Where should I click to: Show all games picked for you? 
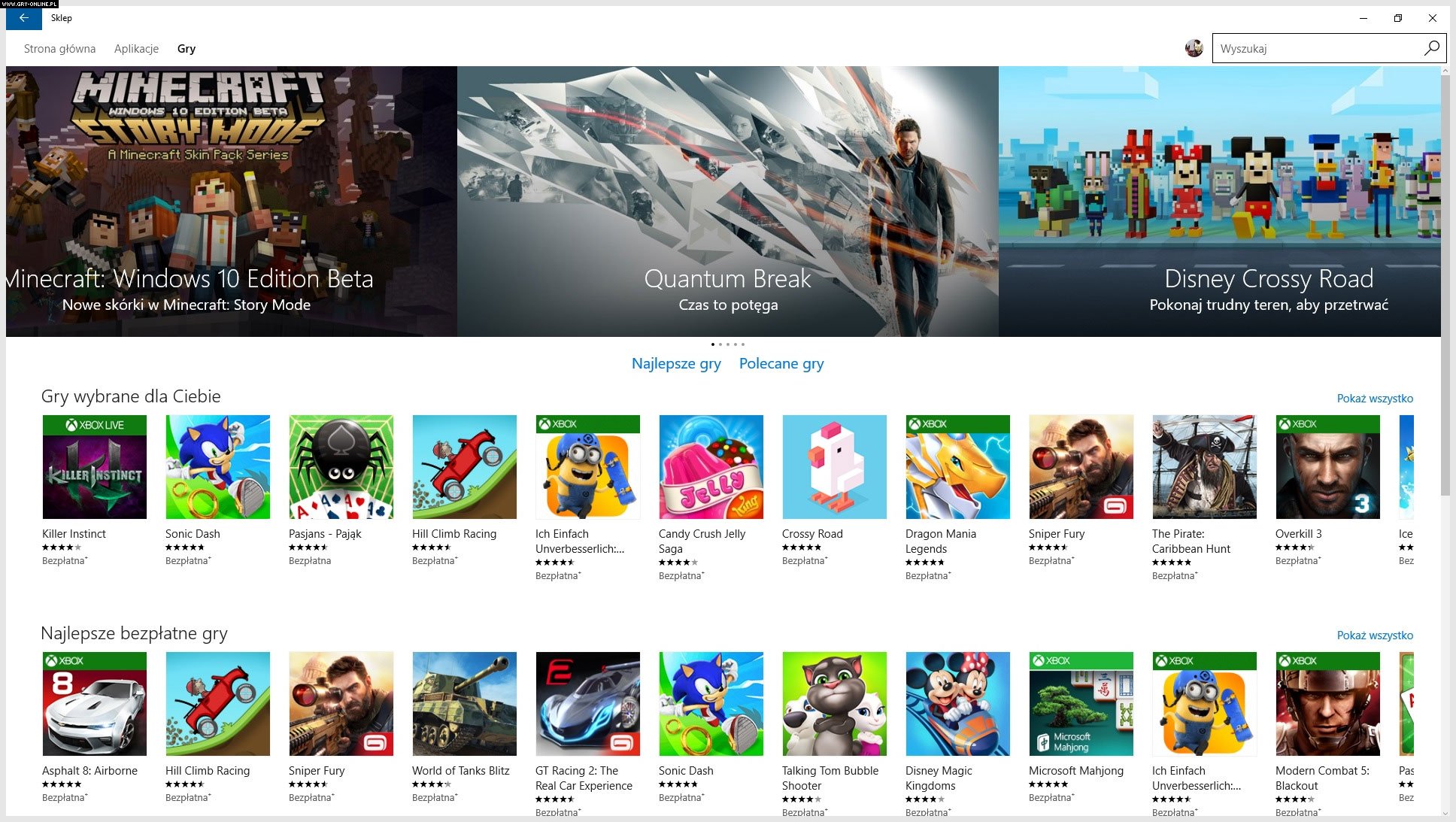[1375, 399]
